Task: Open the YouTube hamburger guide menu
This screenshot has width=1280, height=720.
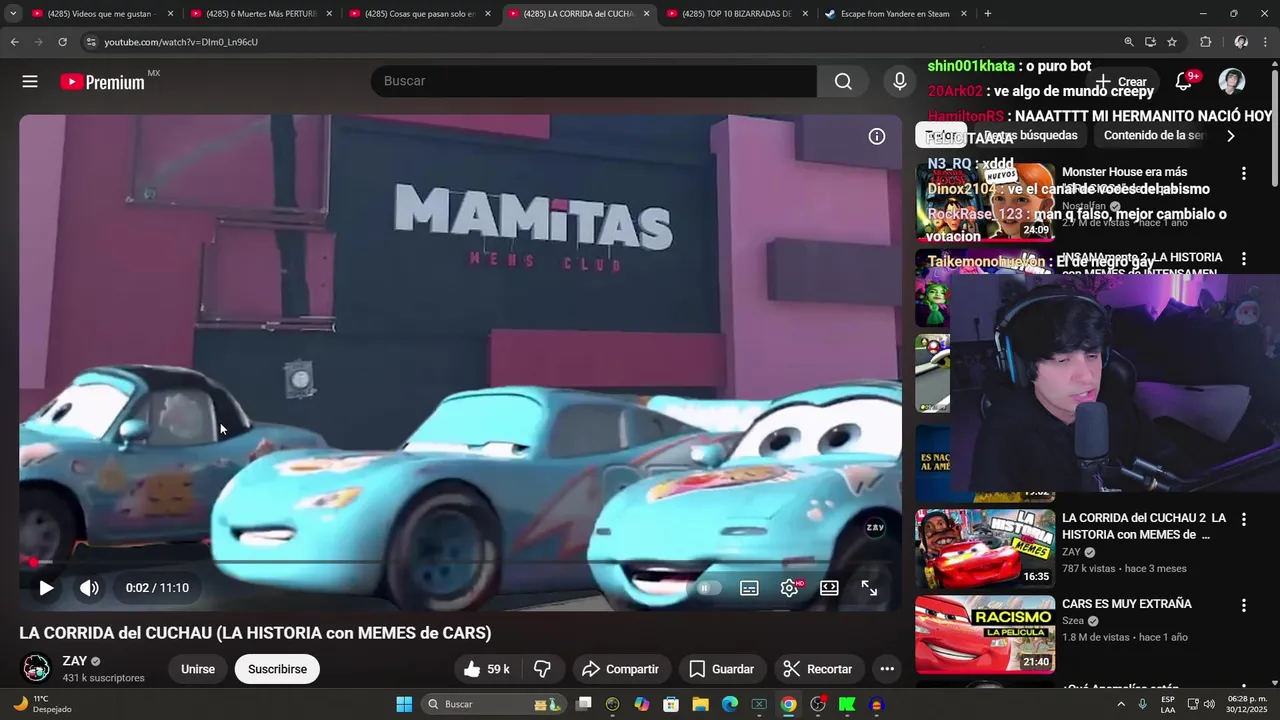Action: coord(30,82)
